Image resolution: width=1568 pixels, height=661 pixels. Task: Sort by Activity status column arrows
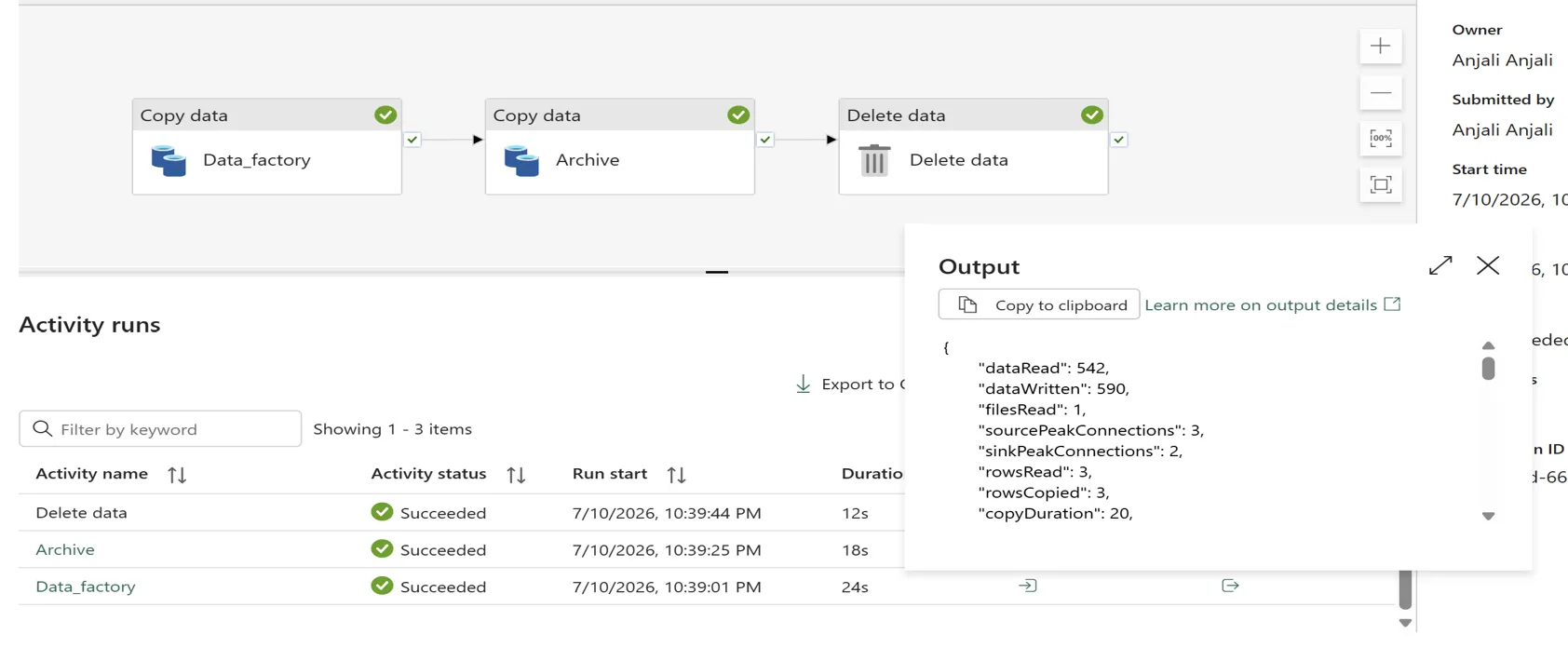(x=516, y=475)
